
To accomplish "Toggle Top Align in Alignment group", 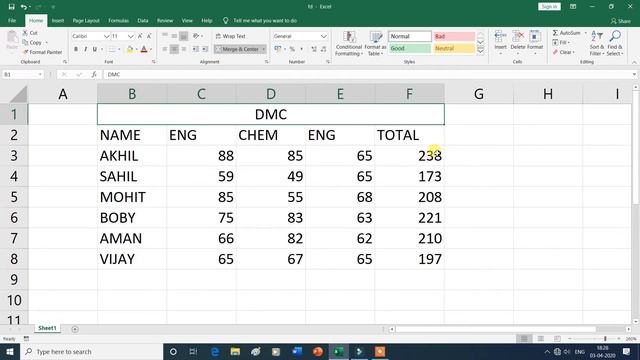I will pos(165,36).
